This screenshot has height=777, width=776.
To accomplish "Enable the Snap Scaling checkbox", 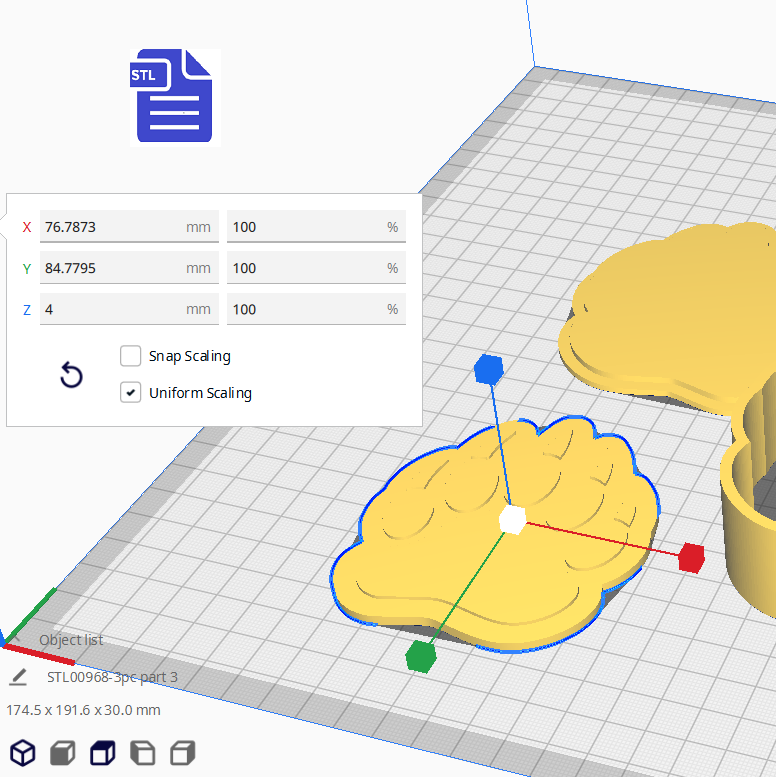I will pos(131,356).
